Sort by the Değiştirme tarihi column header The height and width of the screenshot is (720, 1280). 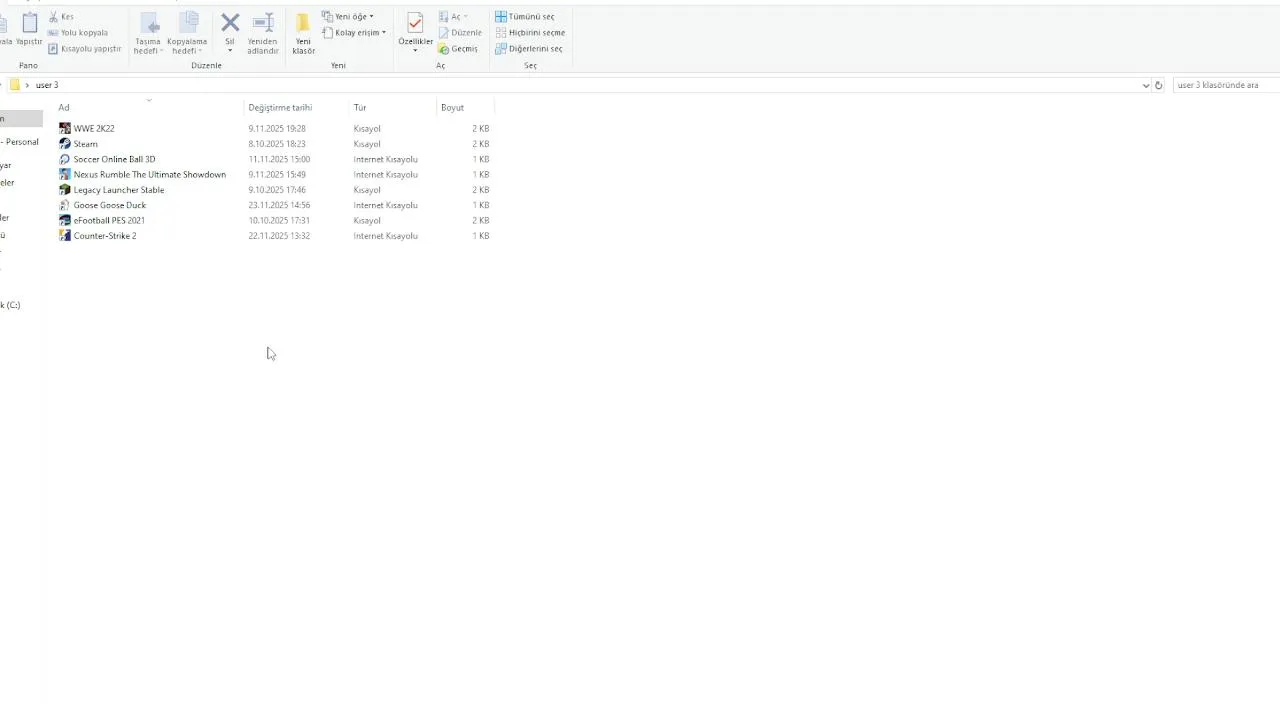(x=280, y=108)
